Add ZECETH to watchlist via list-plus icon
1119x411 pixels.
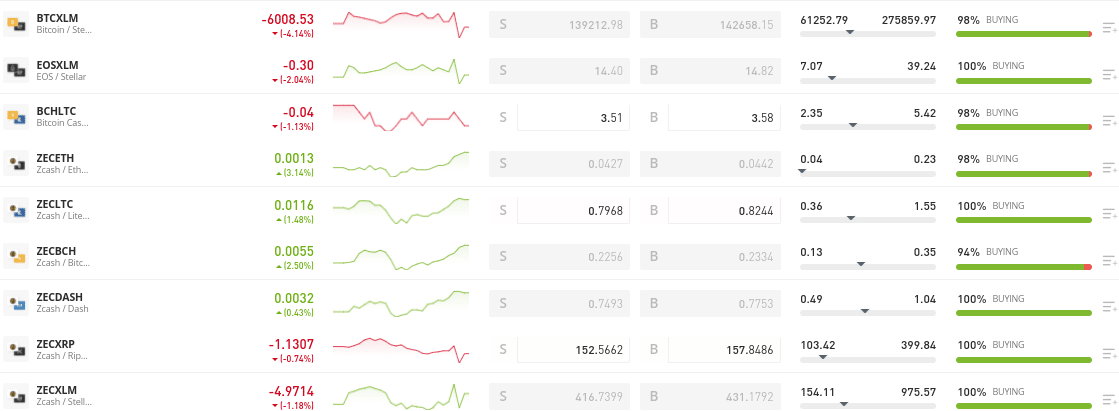[x=1109, y=168]
